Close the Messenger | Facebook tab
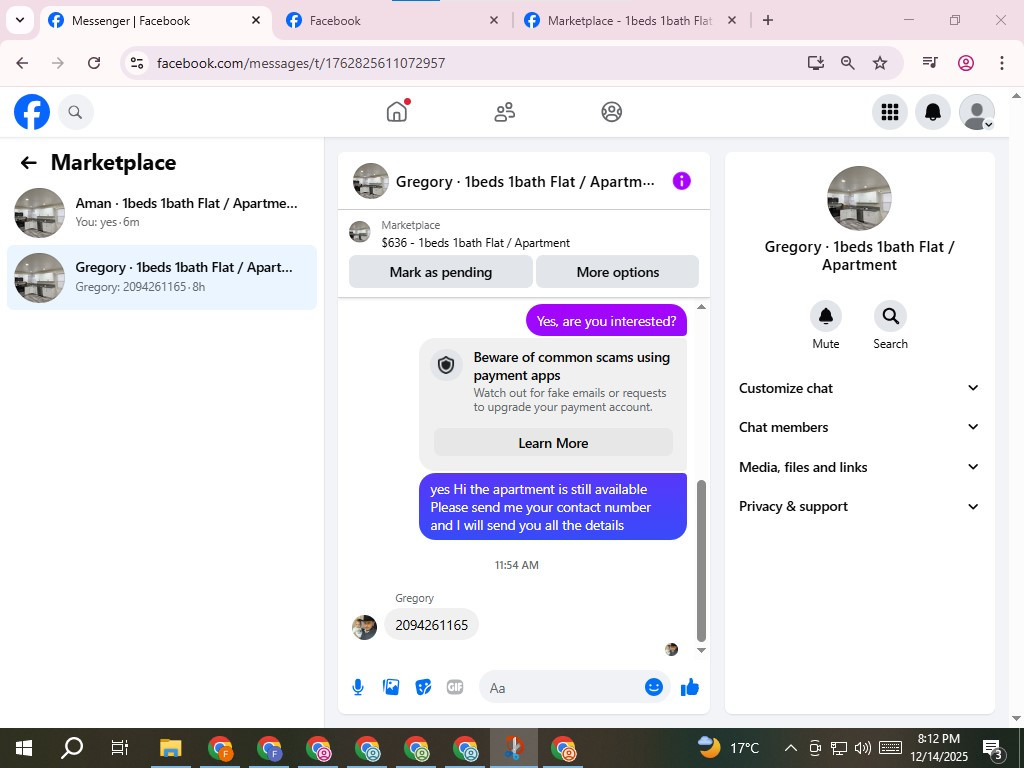The image size is (1024, 768). pos(256,20)
